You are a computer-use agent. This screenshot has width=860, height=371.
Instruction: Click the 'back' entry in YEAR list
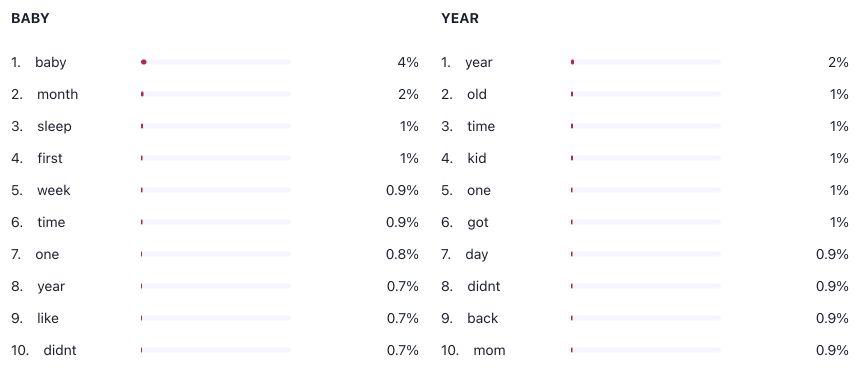coord(483,318)
